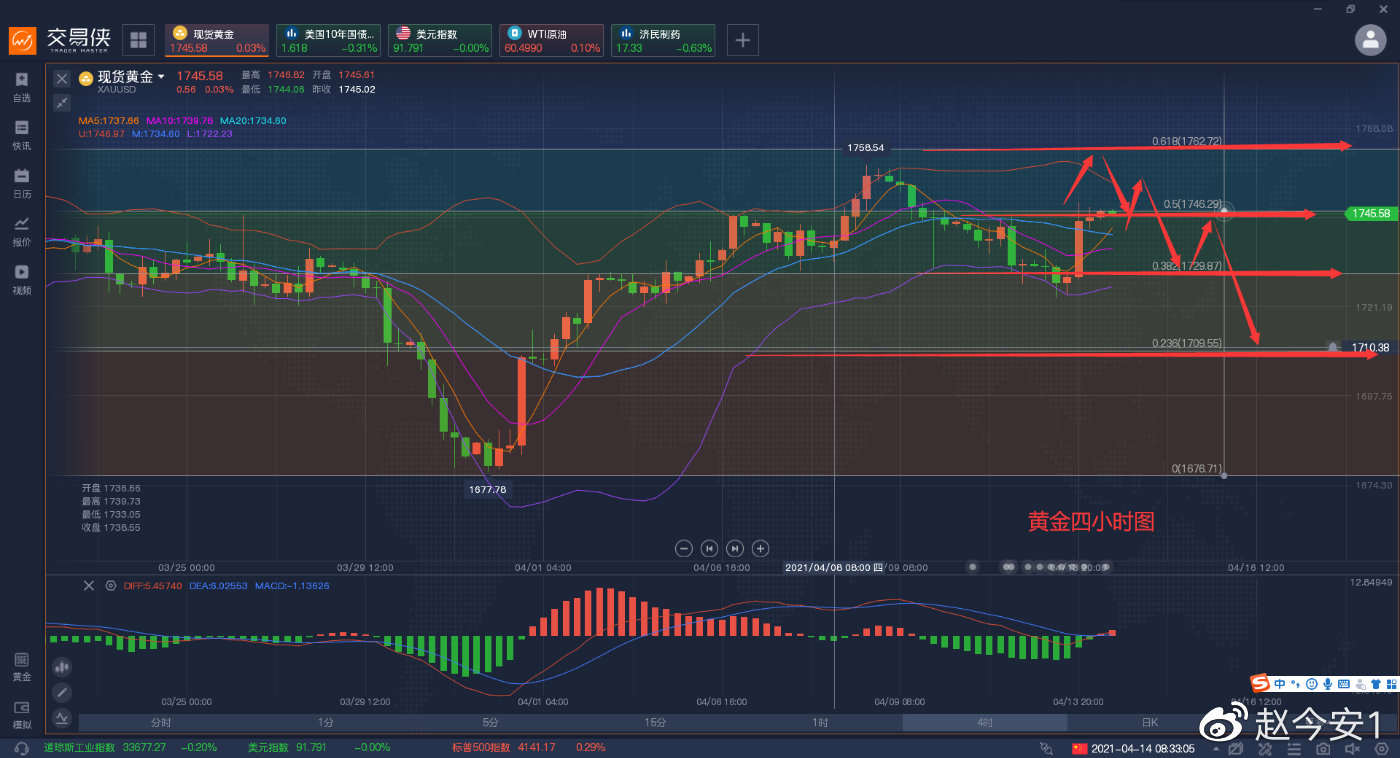Select the drawing pencil tool

pos(62,692)
